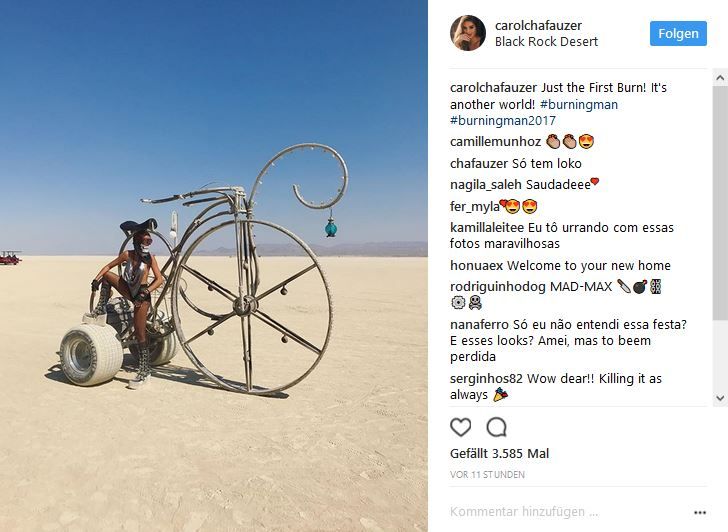Click the desert tricycle photo

214,266
